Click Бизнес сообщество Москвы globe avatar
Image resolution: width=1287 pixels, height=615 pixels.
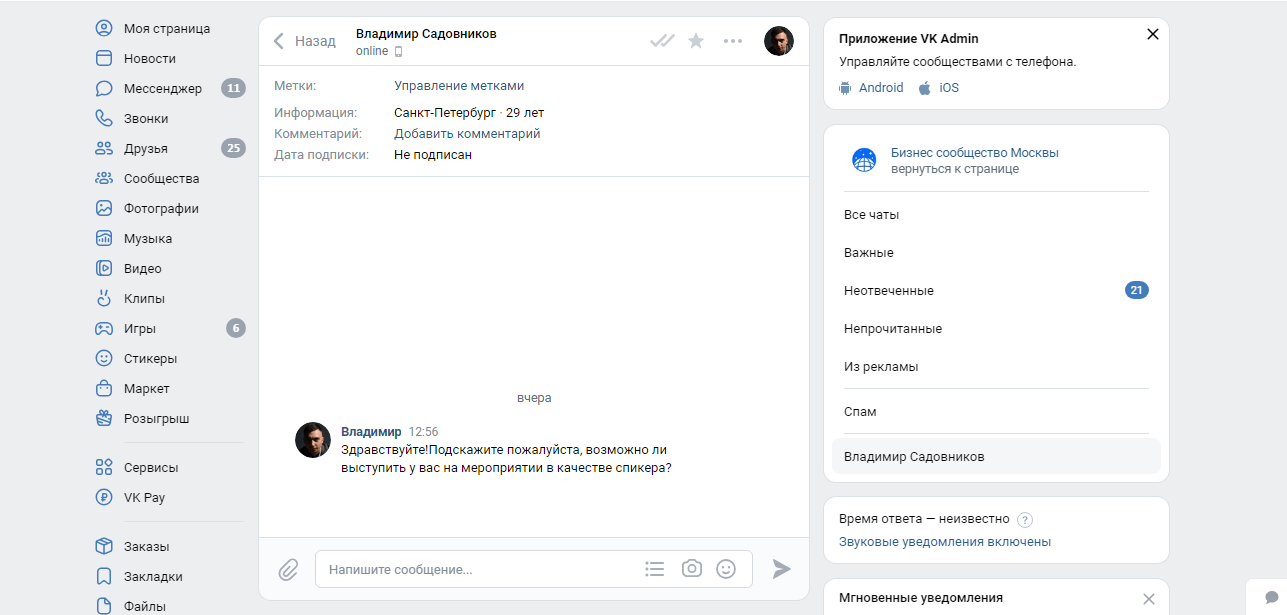(x=864, y=160)
